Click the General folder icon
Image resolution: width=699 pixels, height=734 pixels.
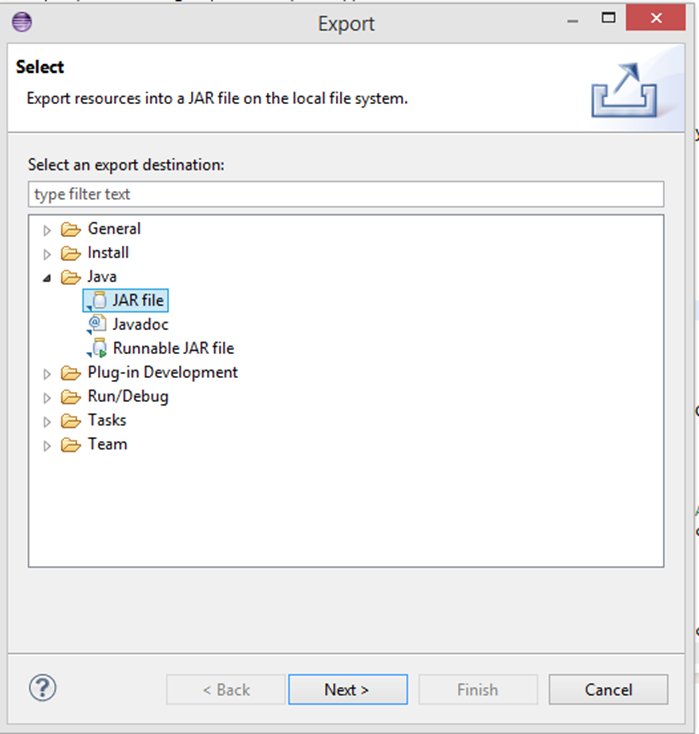70,229
